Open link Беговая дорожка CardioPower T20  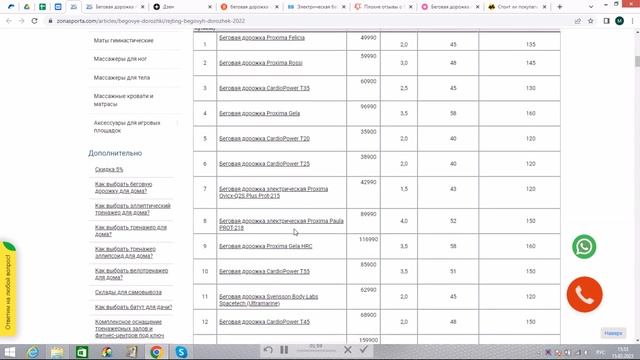tap(264, 139)
